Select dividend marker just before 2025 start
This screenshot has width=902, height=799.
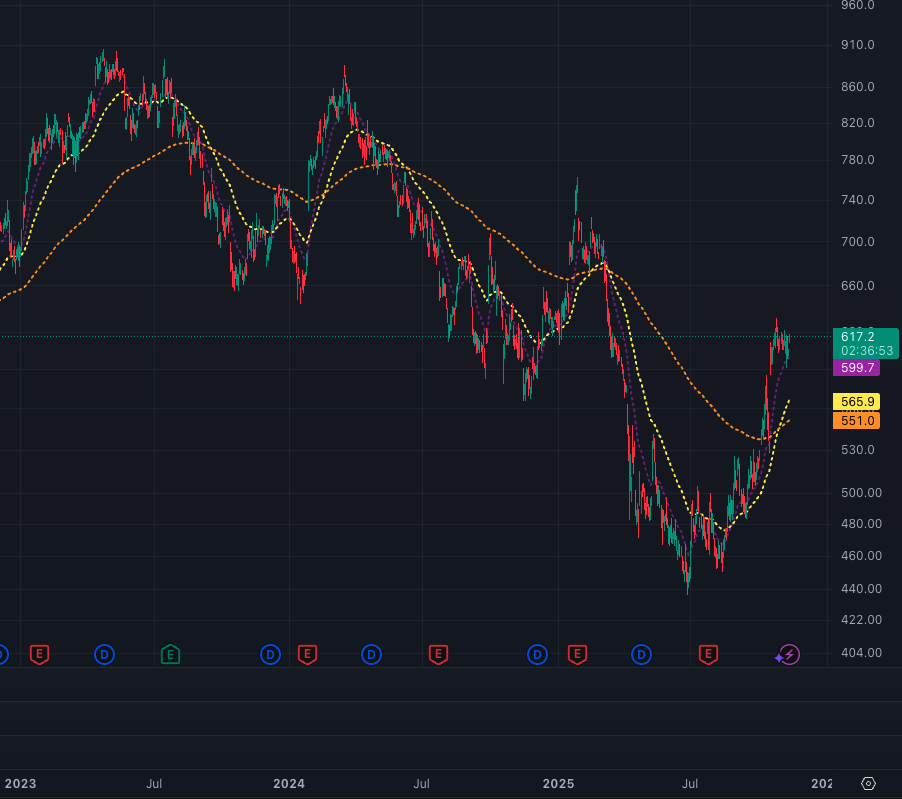tap(538, 655)
